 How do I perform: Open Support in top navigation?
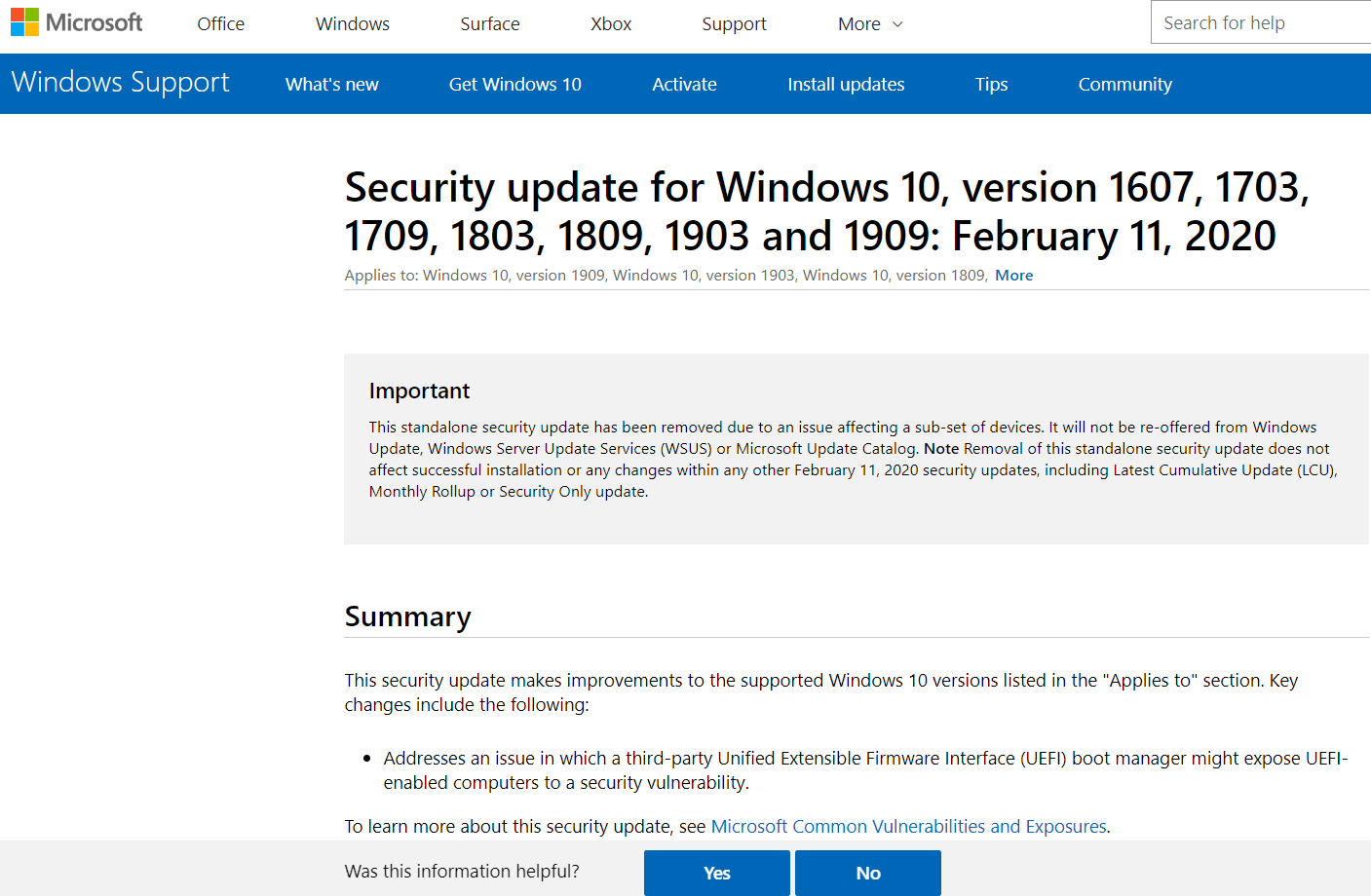click(x=735, y=24)
